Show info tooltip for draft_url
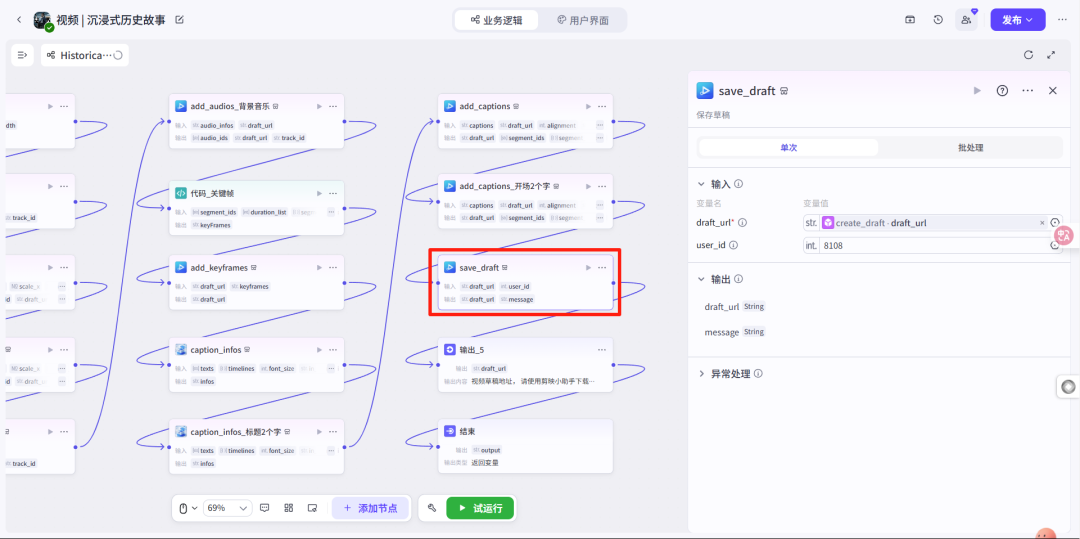This screenshot has height=539, width=1080. tap(742, 223)
